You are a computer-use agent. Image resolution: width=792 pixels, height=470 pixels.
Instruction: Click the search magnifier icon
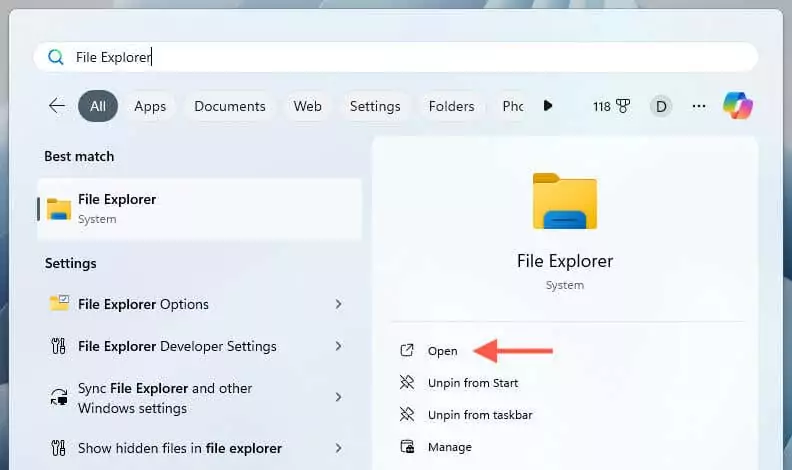[56, 57]
